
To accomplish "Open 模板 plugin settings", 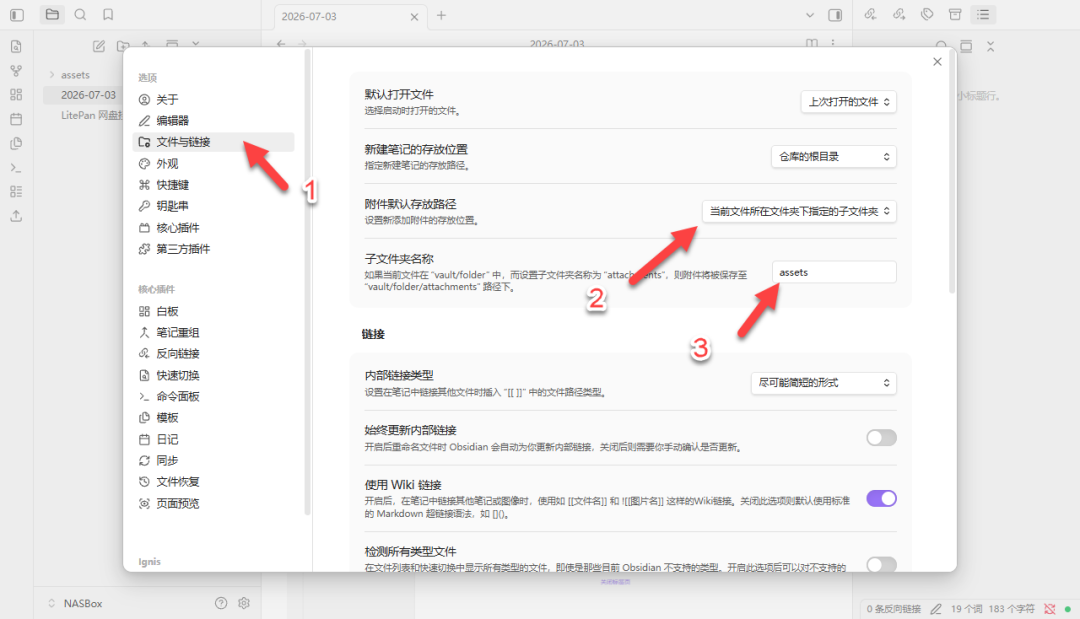I will pyautogui.click(x=214, y=417).
